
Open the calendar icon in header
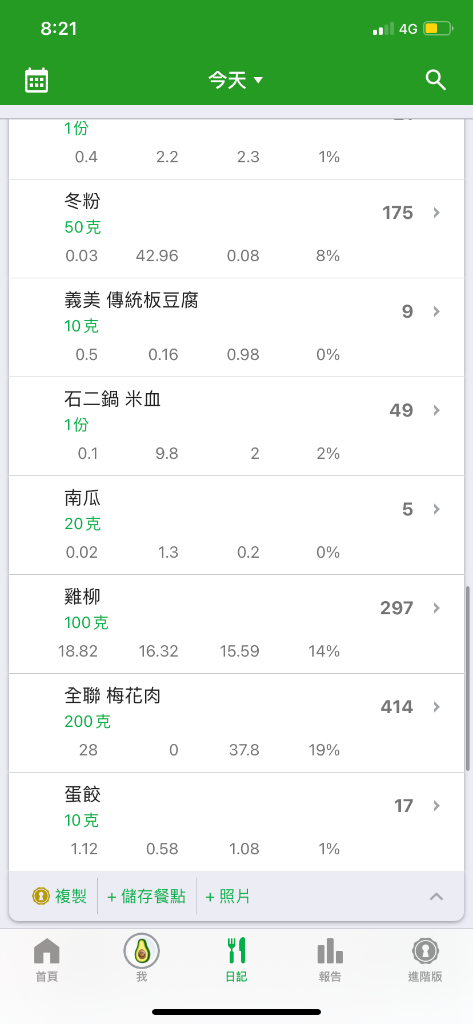click(37, 80)
